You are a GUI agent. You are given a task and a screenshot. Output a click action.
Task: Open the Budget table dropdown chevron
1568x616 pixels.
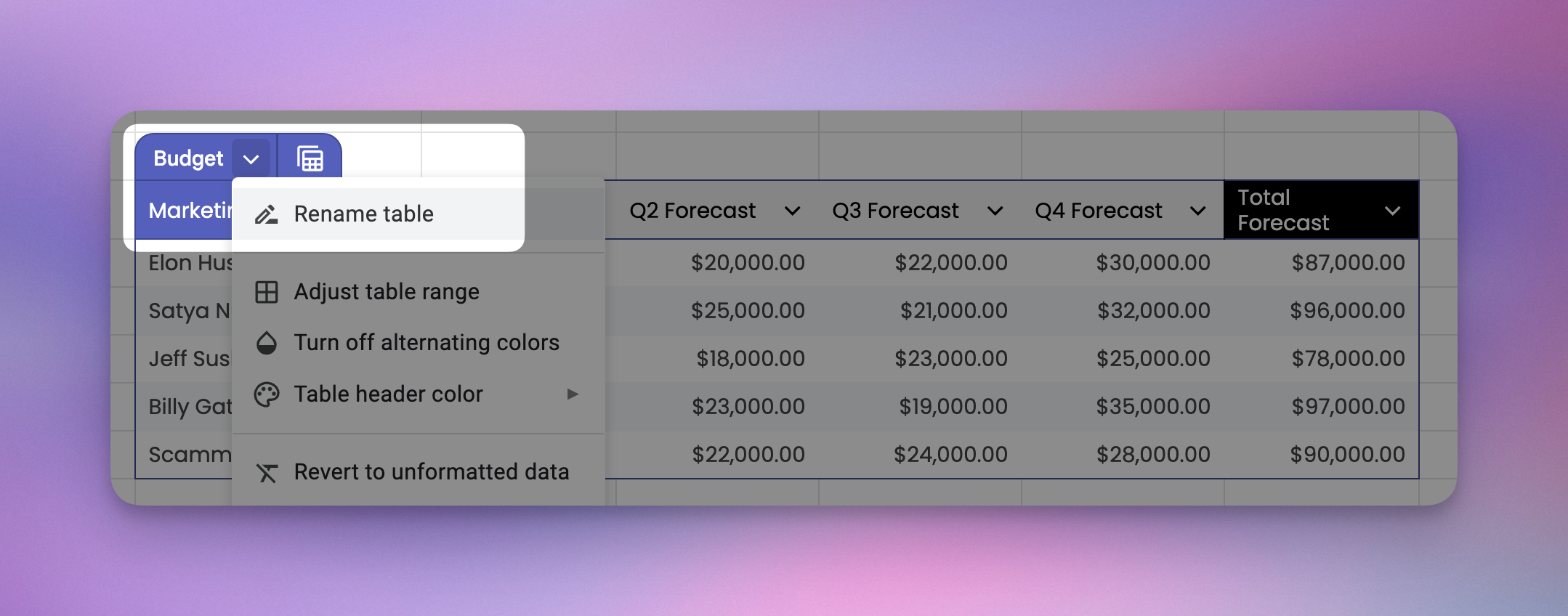coord(251,159)
